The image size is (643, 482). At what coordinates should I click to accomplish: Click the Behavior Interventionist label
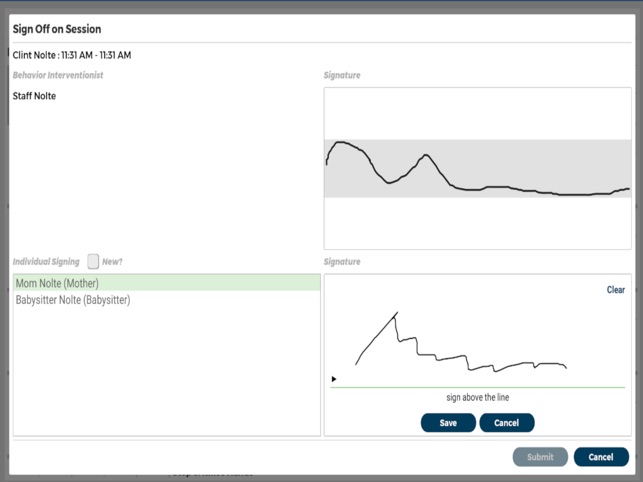point(58,75)
